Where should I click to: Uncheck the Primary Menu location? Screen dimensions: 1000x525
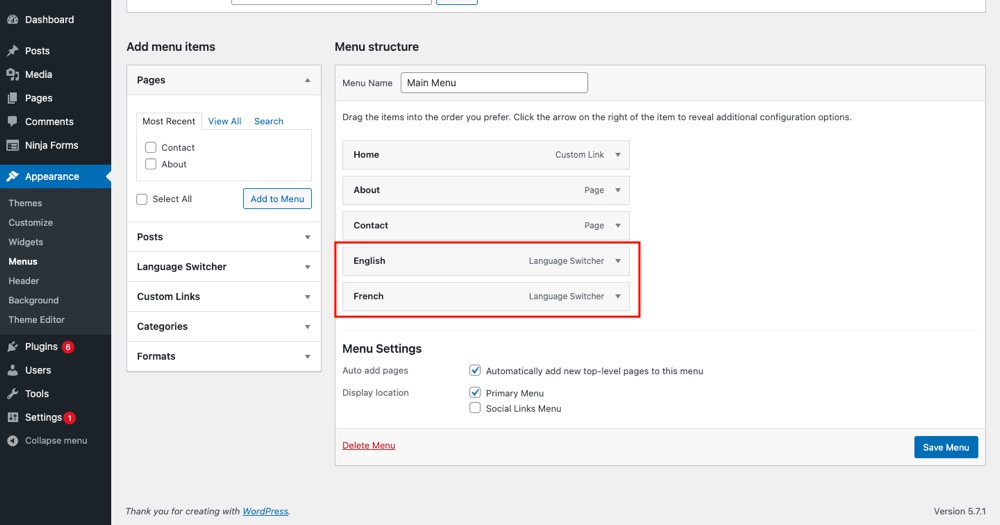pyautogui.click(x=475, y=392)
